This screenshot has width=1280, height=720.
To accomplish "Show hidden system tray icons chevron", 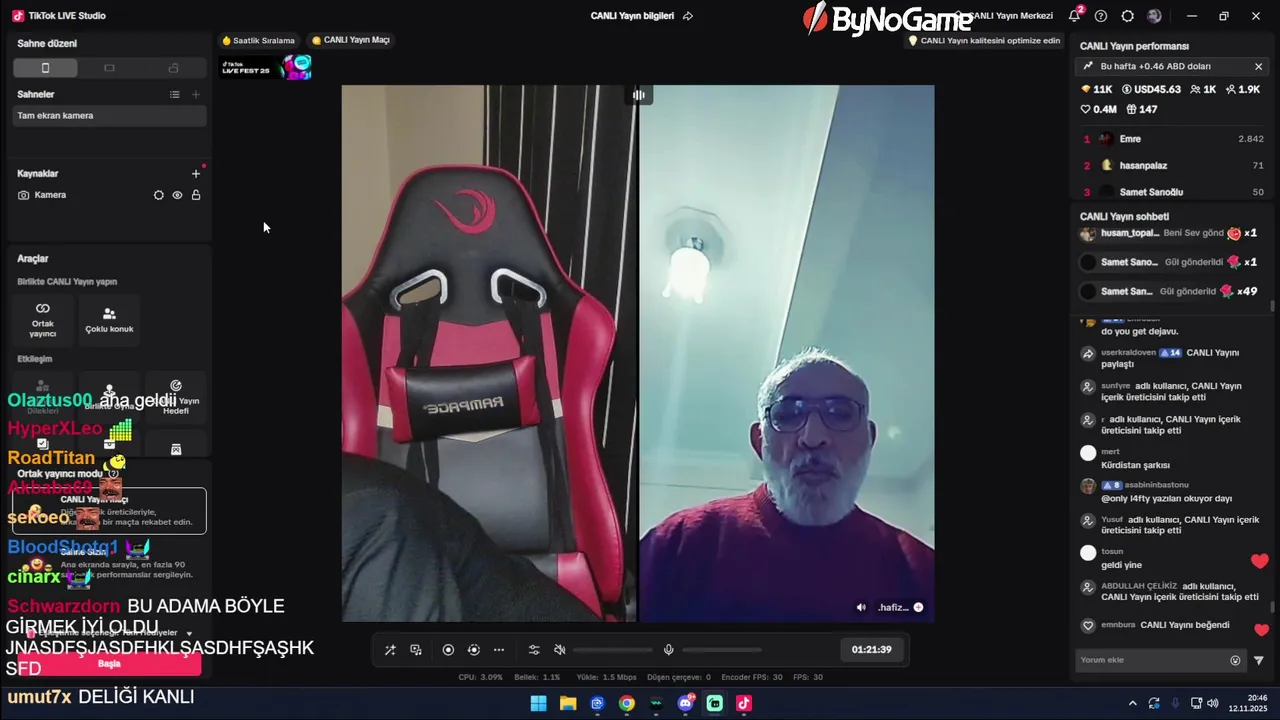I will click(1132, 703).
